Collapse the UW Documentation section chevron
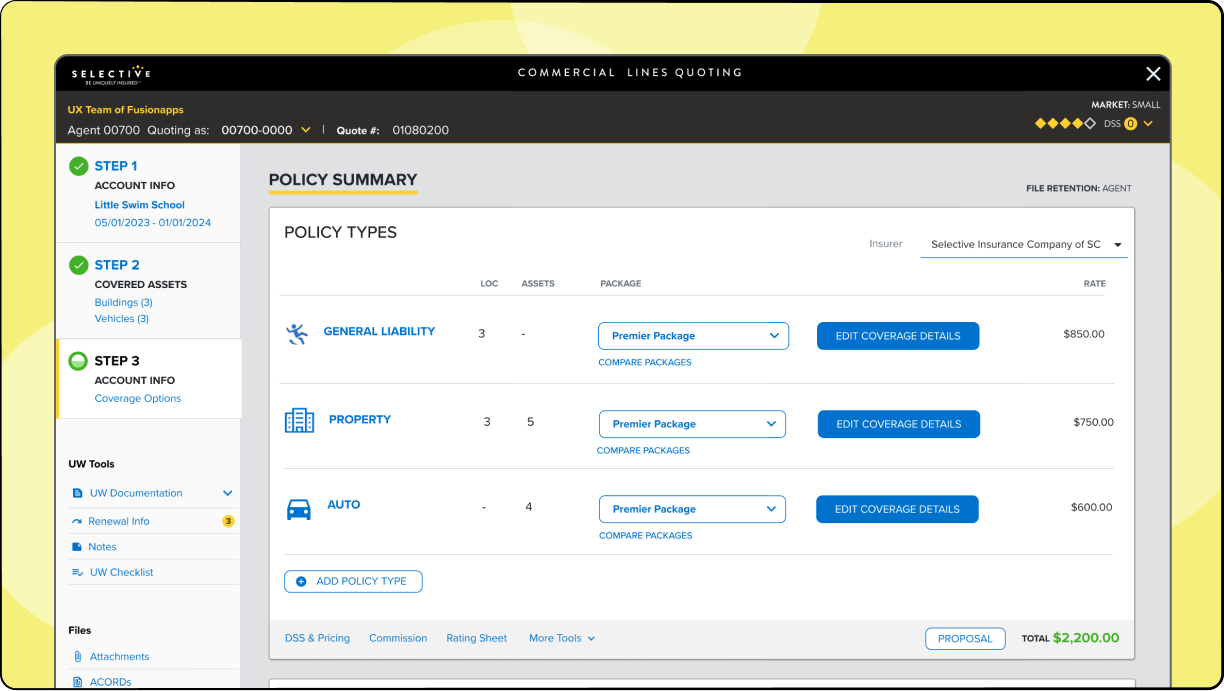The height and width of the screenshot is (691, 1224). click(227, 493)
